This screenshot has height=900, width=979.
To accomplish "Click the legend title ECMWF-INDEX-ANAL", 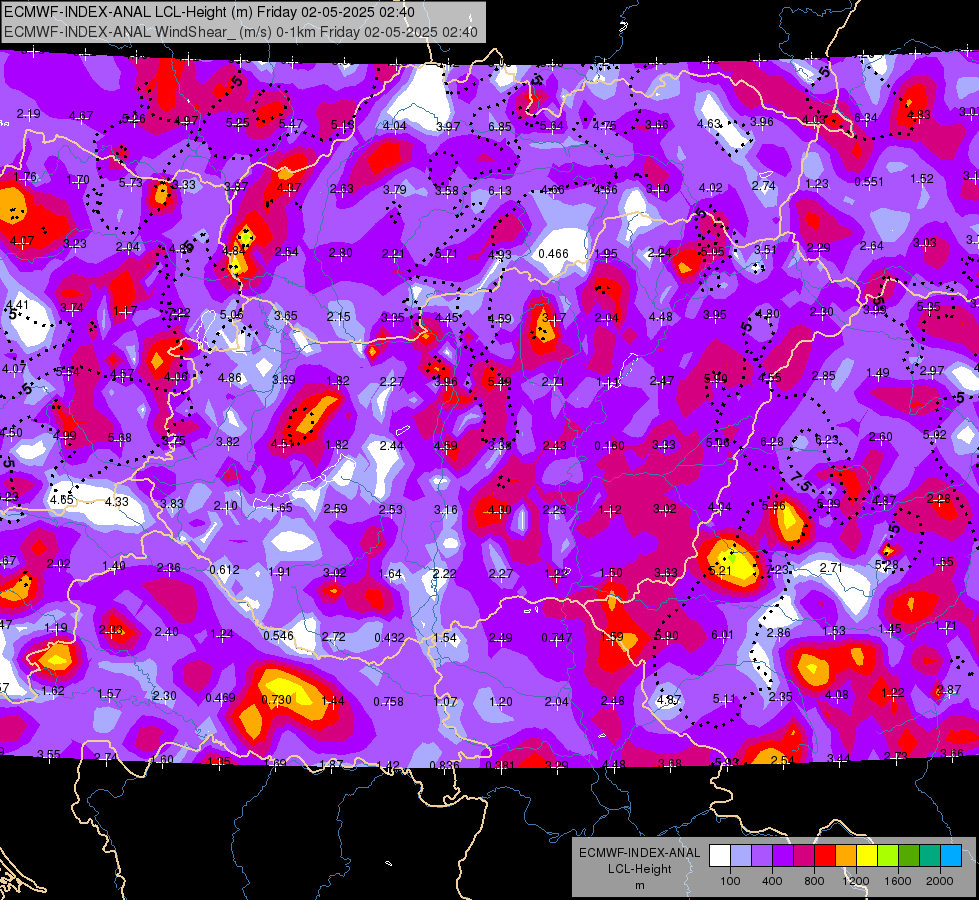I will [x=639, y=853].
